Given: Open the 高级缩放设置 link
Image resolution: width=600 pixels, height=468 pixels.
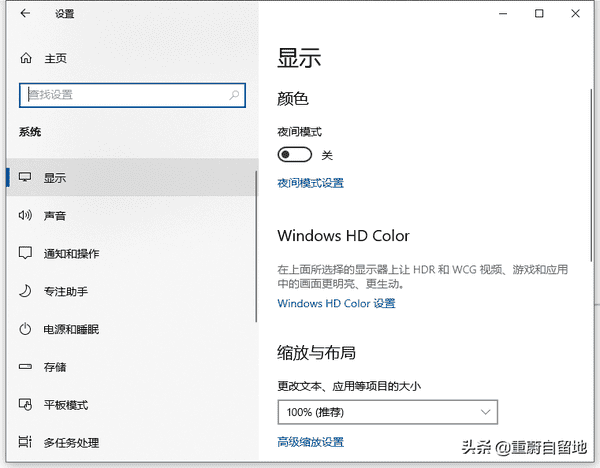Looking at the screenshot, I should click(310, 442).
